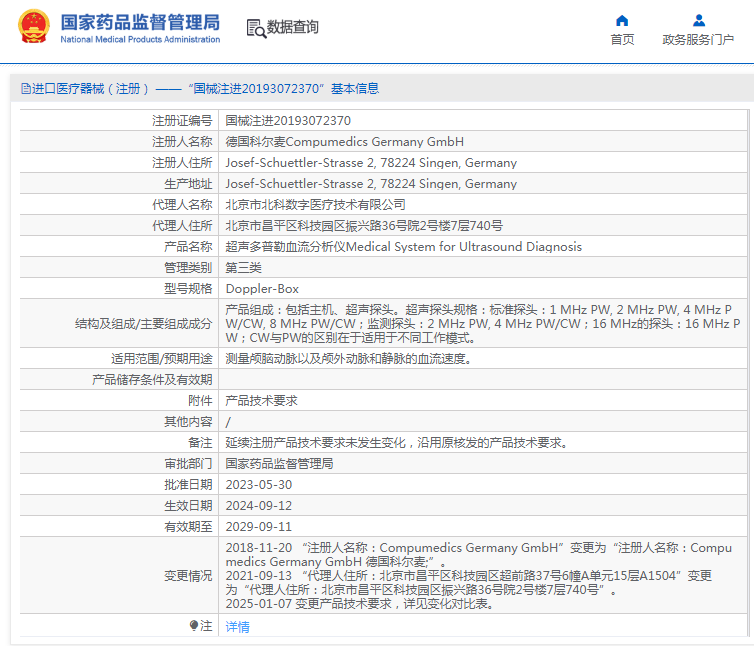The image size is (754, 646).
Task: Click the 注册证编号 row label
Action: click(182, 120)
